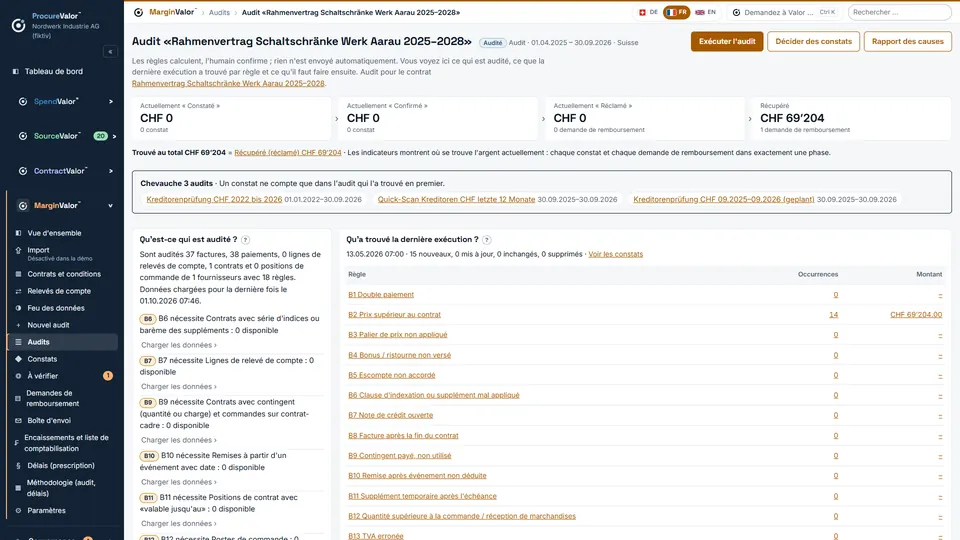
Task: Expand the SpendValor module
Action: tap(111, 102)
